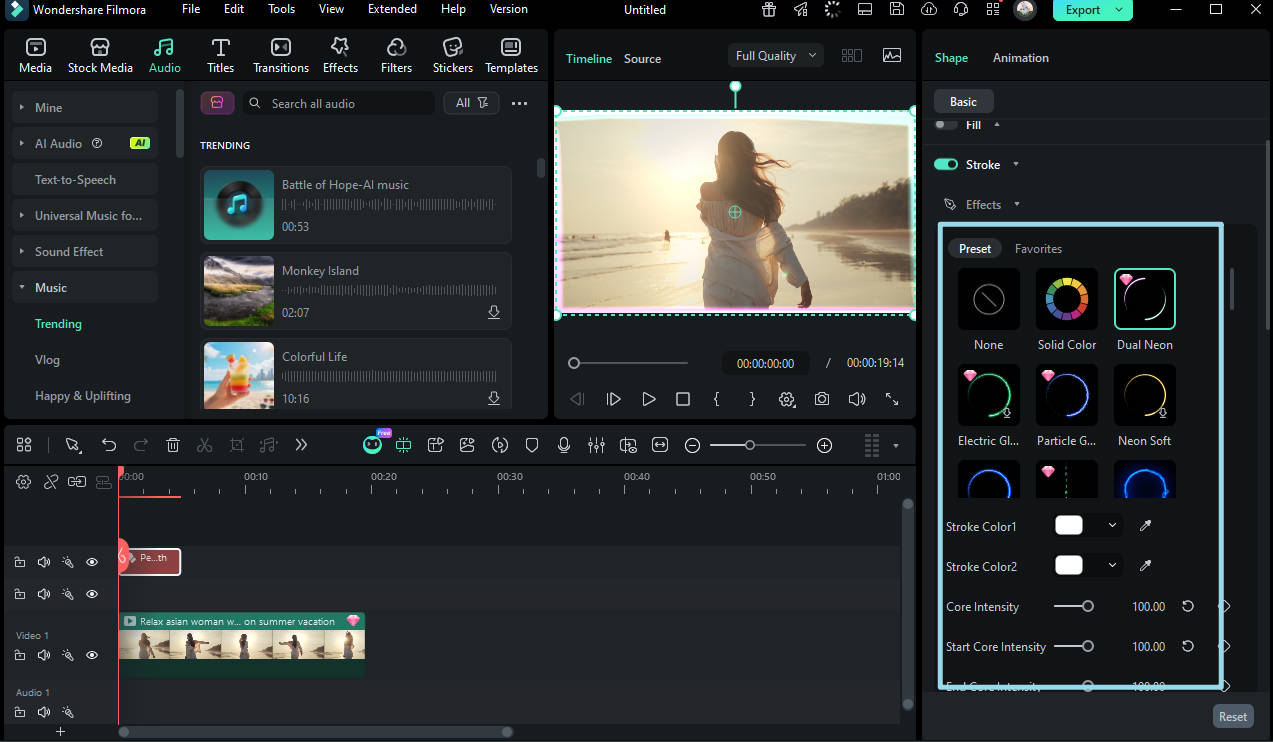Hide the Video 1 track
The width and height of the screenshot is (1273, 742).
click(x=92, y=655)
